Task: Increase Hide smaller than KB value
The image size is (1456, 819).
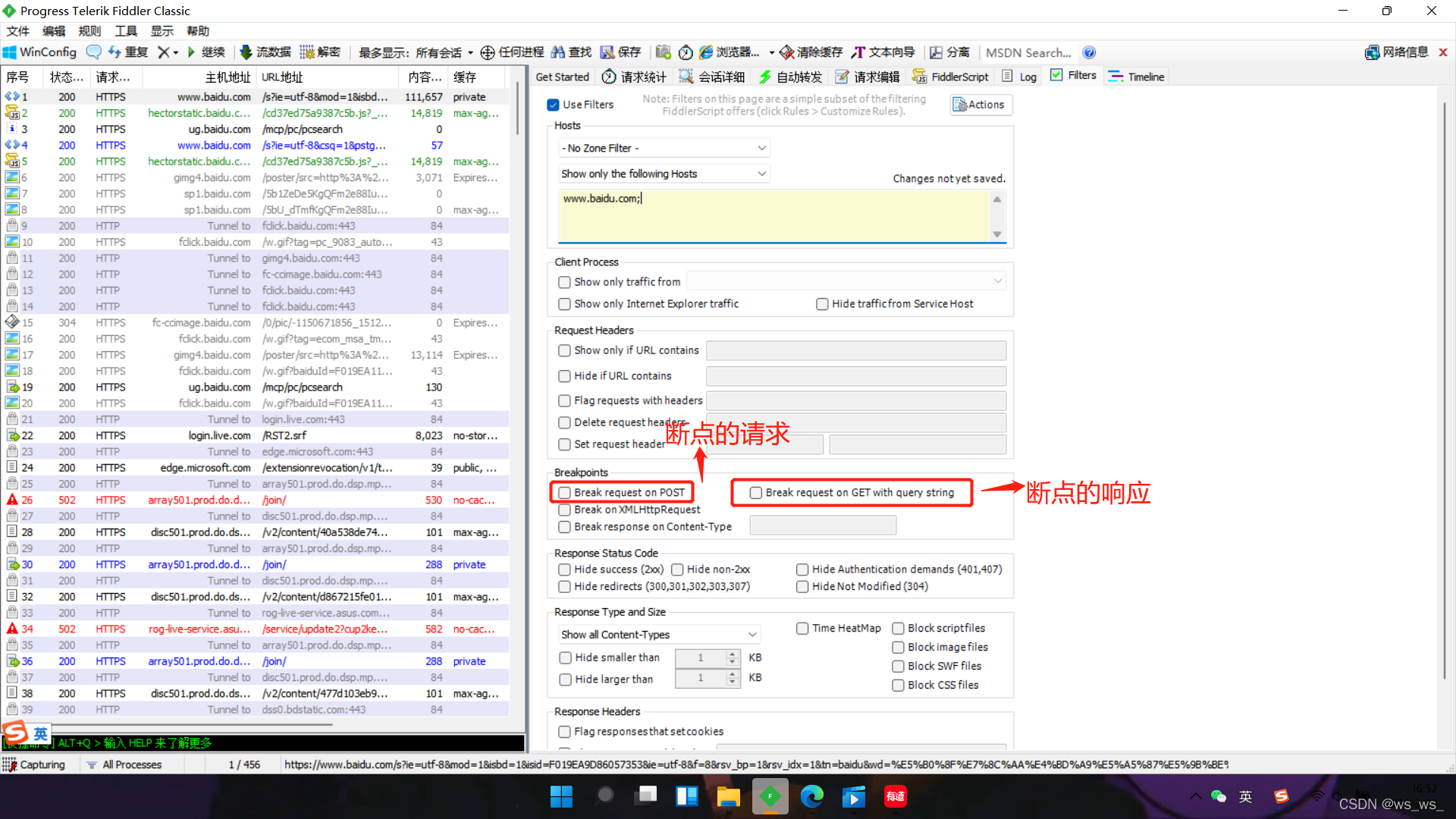Action: point(732,654)
